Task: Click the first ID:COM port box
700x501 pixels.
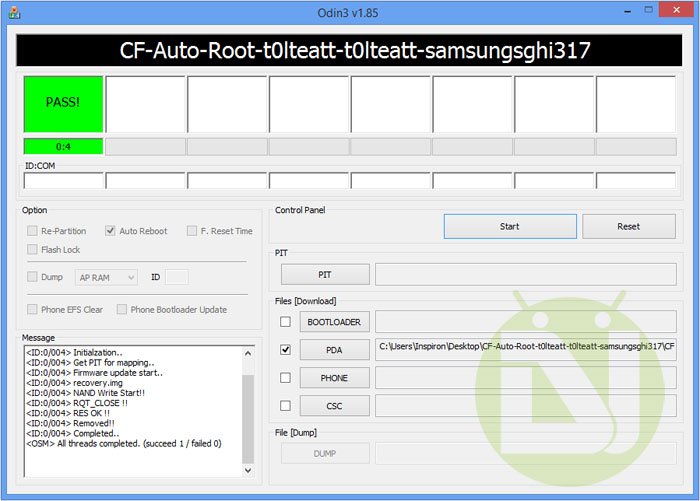Action: click(x=63, y=180)
